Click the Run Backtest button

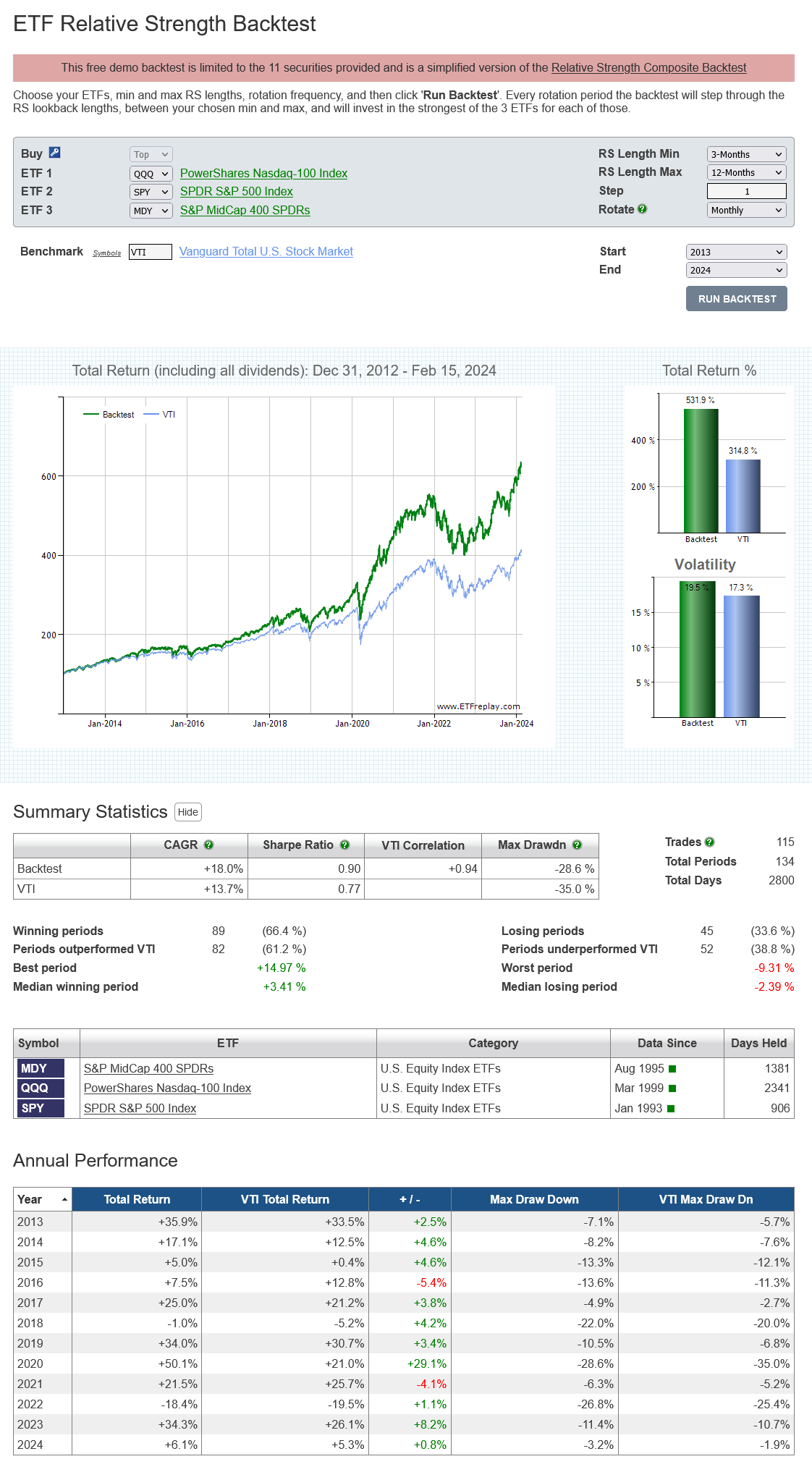click(737, 299)
